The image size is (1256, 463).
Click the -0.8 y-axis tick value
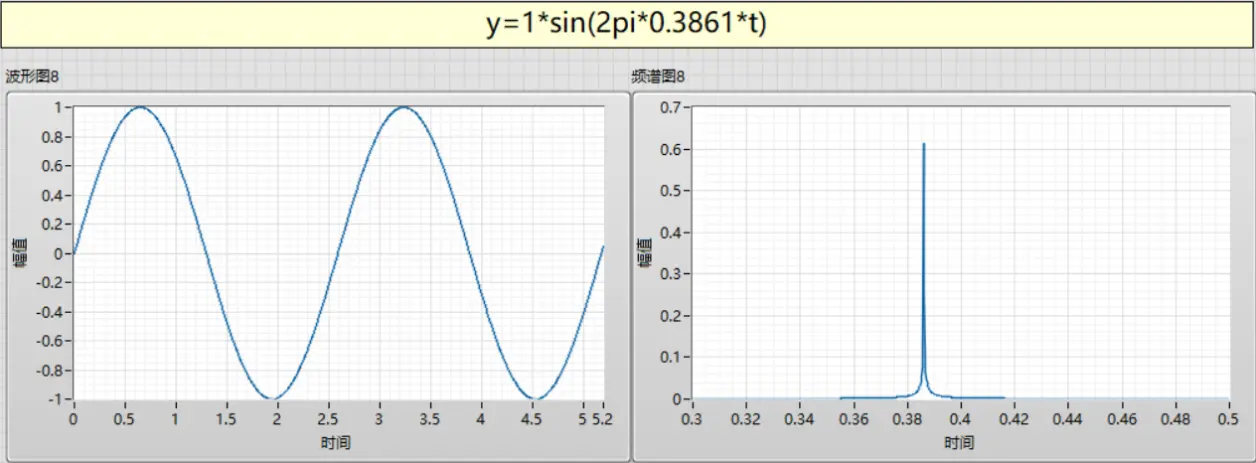pos(49,370)
